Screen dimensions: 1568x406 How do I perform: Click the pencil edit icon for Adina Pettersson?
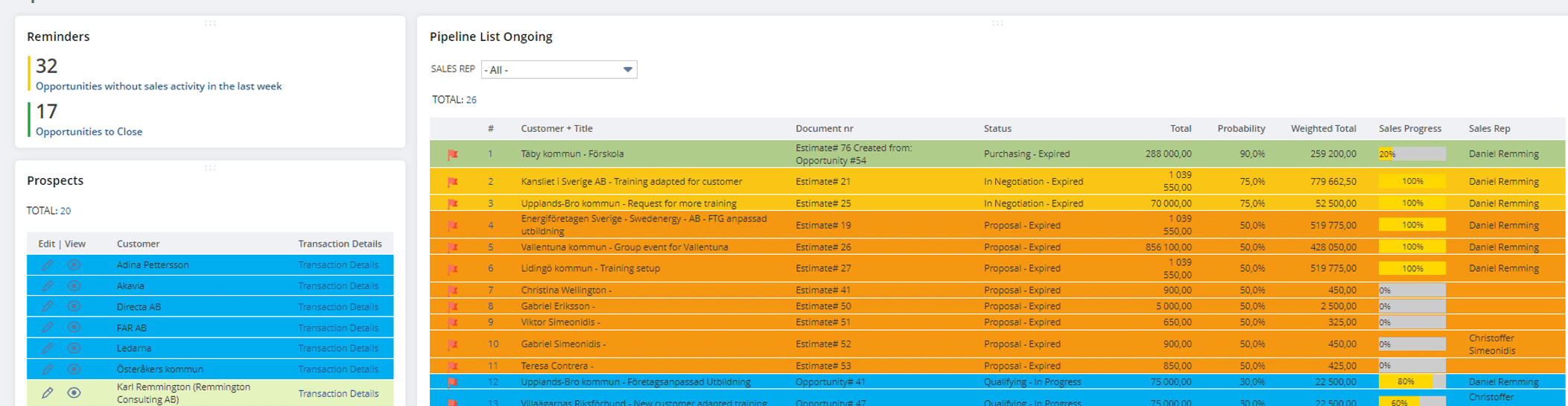48,264
